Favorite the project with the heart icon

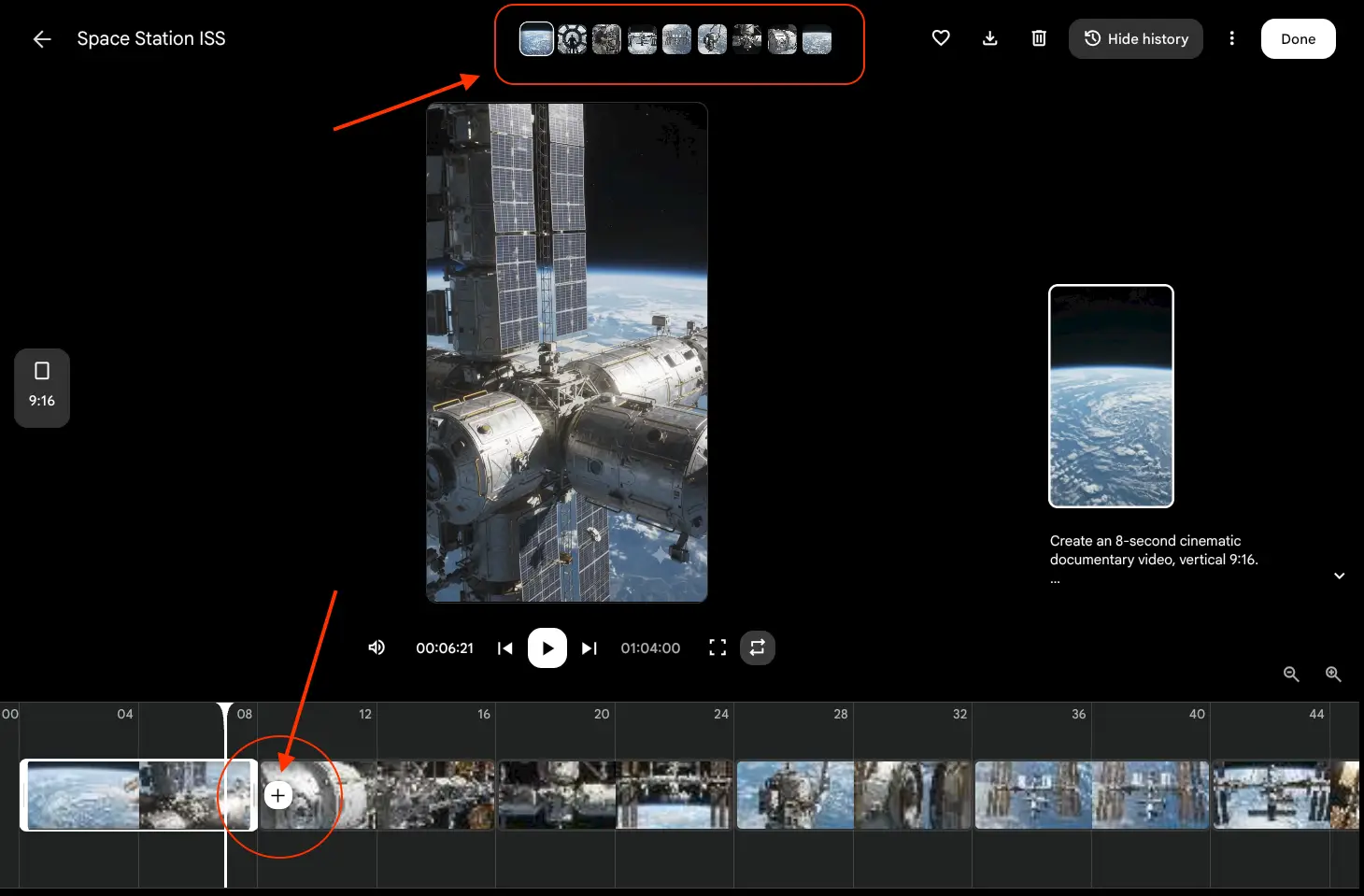pyautogui.click(x=941, y=38)
